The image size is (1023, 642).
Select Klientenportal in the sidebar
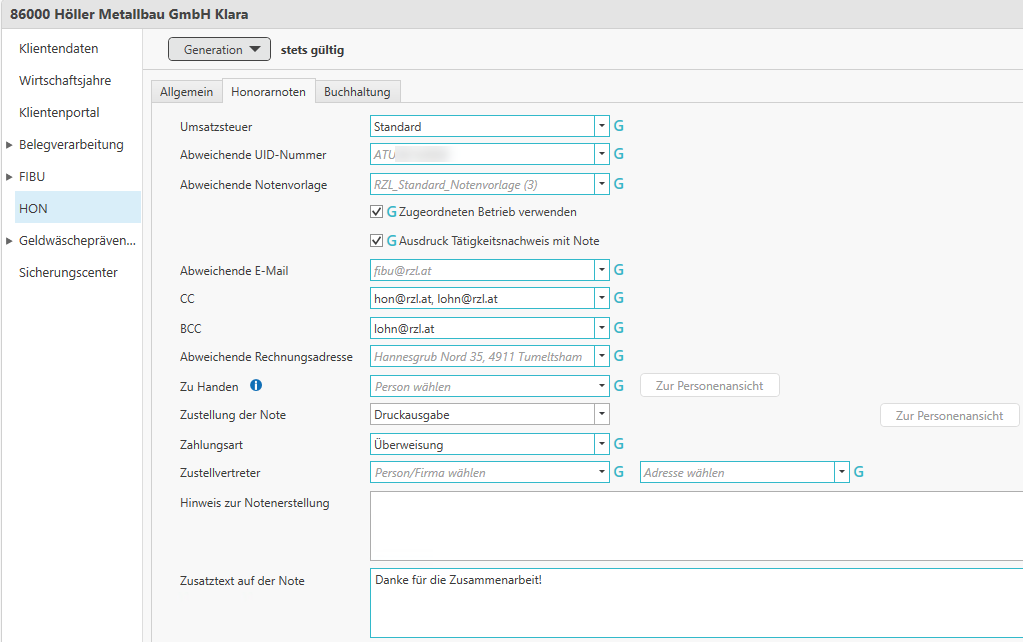click(x=59, y=113)
